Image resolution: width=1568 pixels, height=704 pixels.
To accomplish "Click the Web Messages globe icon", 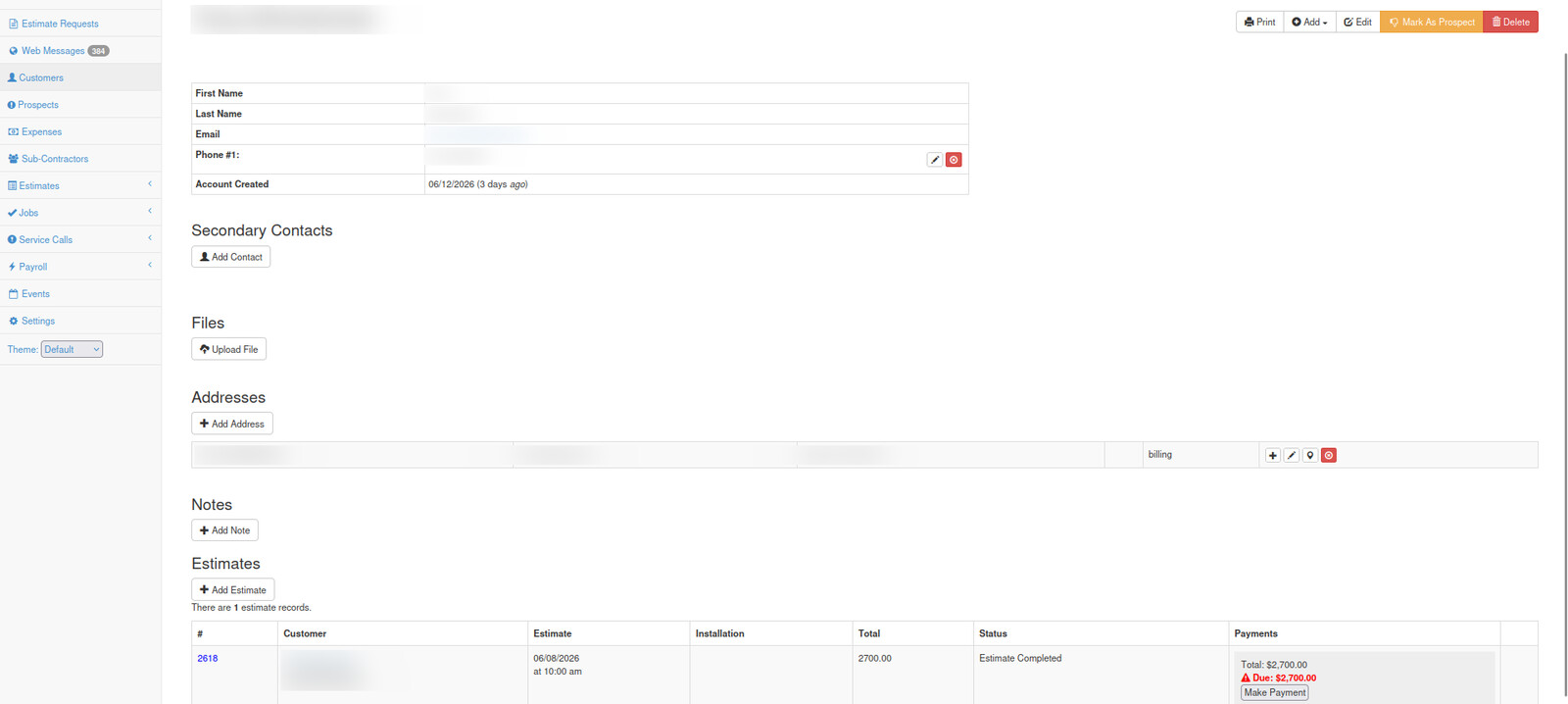I will [x=14, y=51].
